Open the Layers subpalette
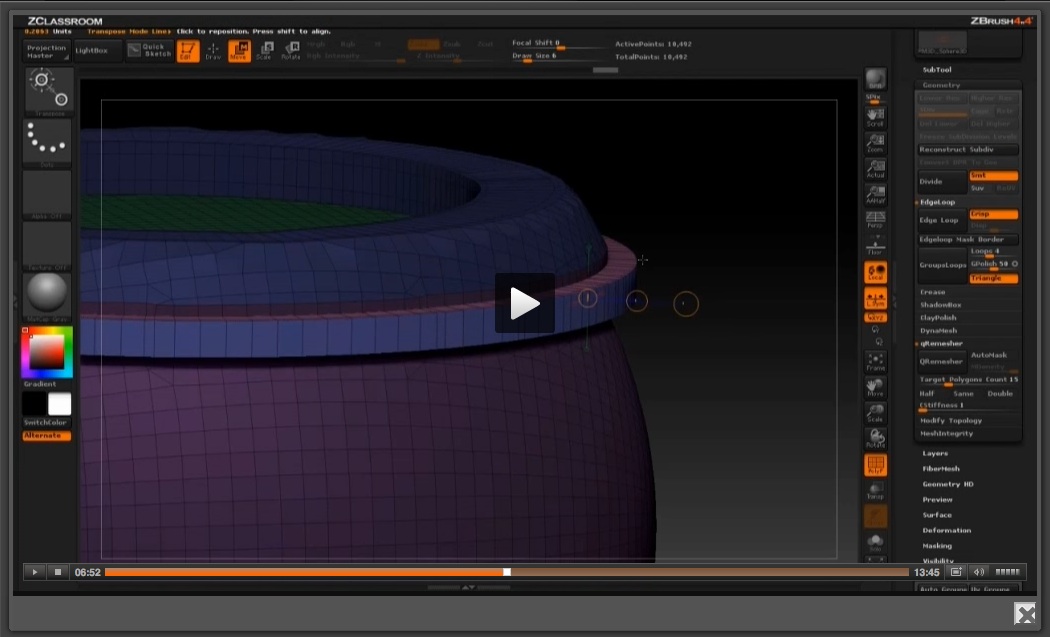Image resolution: width=1050 pixels, height=637 pixels. 935,453
